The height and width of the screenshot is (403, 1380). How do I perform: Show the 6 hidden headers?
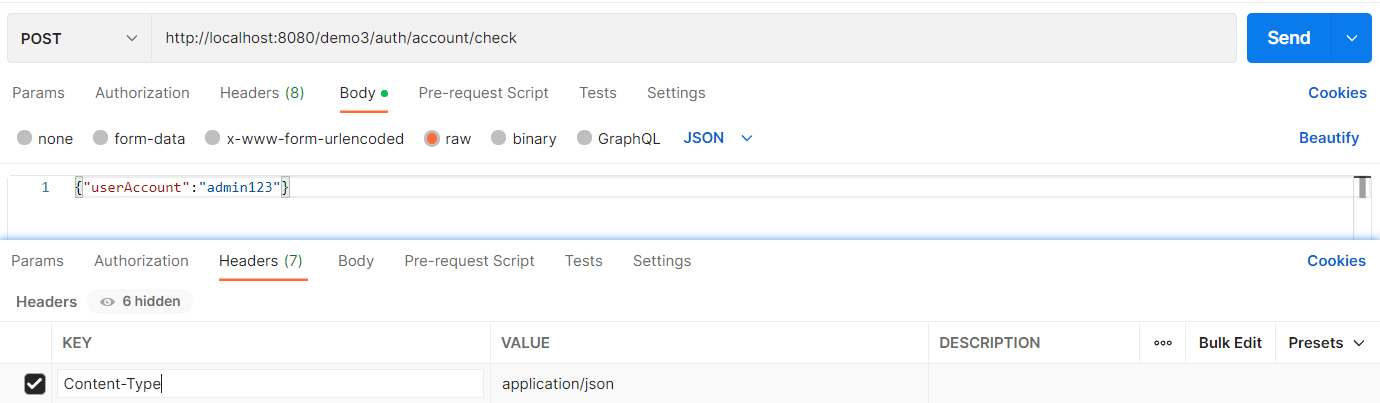[140, 301]
